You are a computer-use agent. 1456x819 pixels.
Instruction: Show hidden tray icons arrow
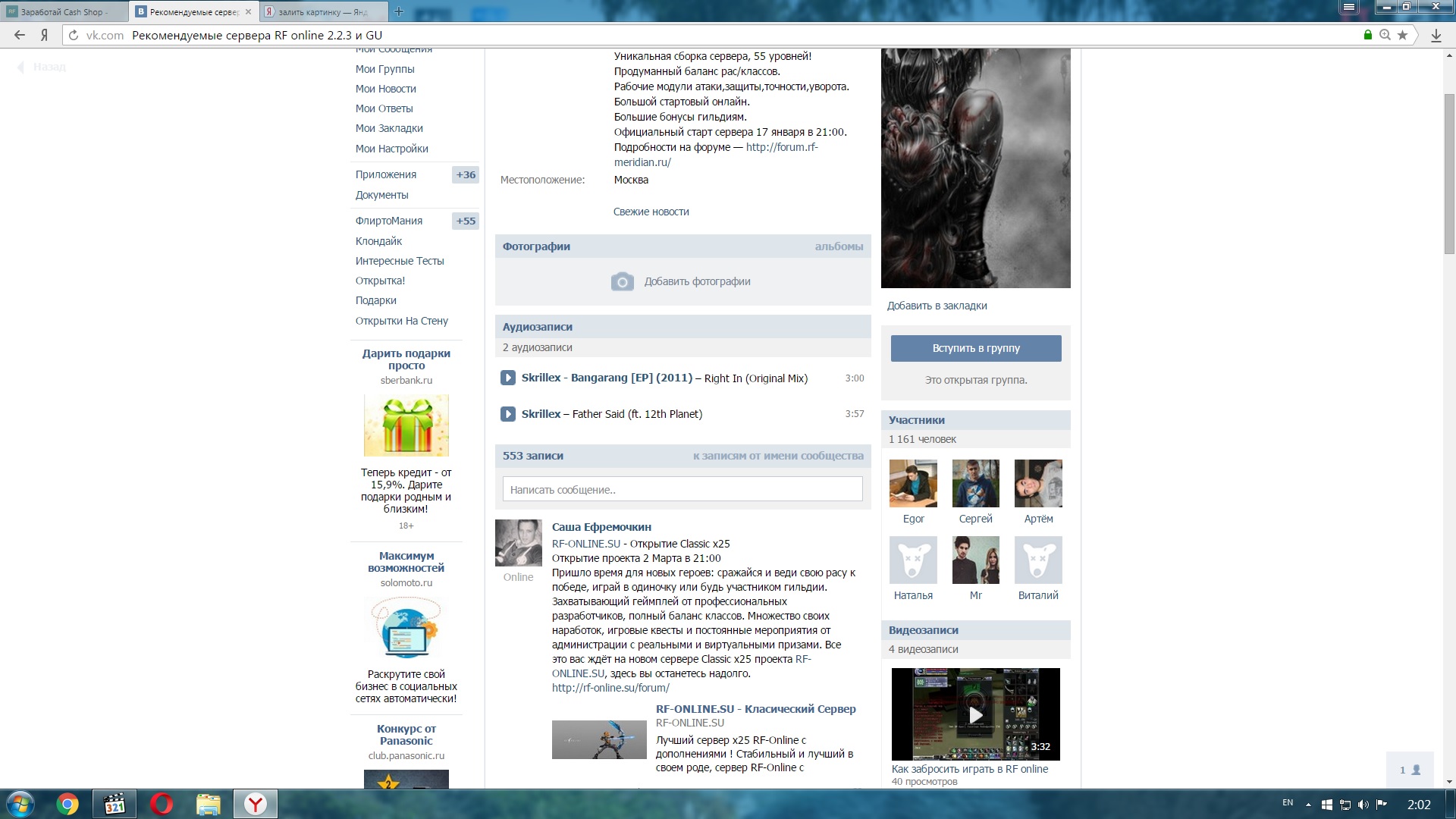click(x=1308, y=805)
